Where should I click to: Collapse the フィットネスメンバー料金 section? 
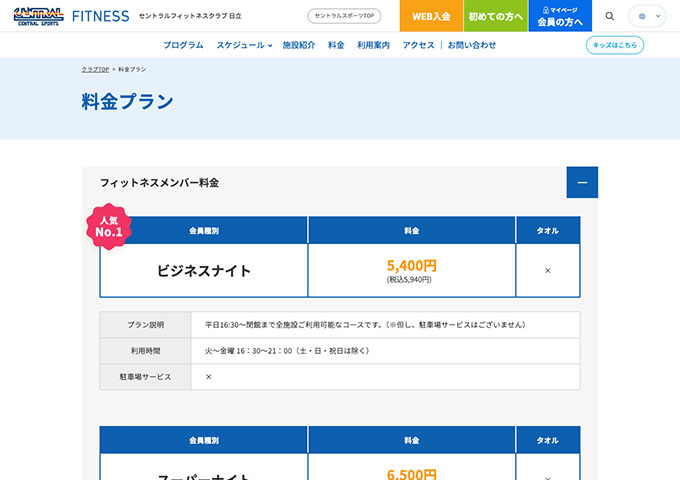click(x=582, y=183)
